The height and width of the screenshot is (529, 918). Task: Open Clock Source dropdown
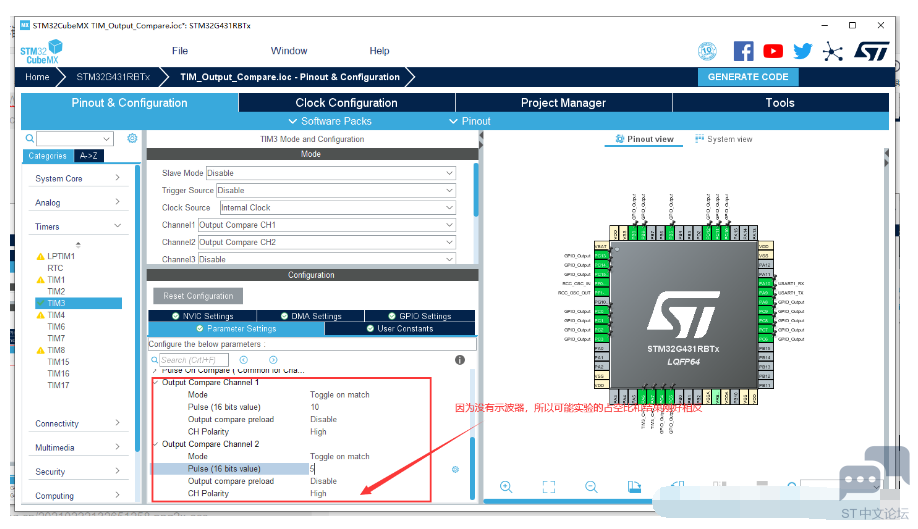click(x=337, y=208)
